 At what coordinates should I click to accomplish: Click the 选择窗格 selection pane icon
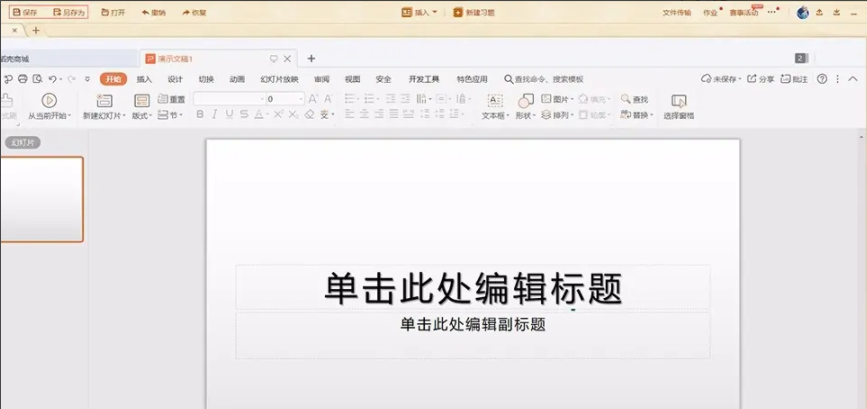(x=679, y=100)
